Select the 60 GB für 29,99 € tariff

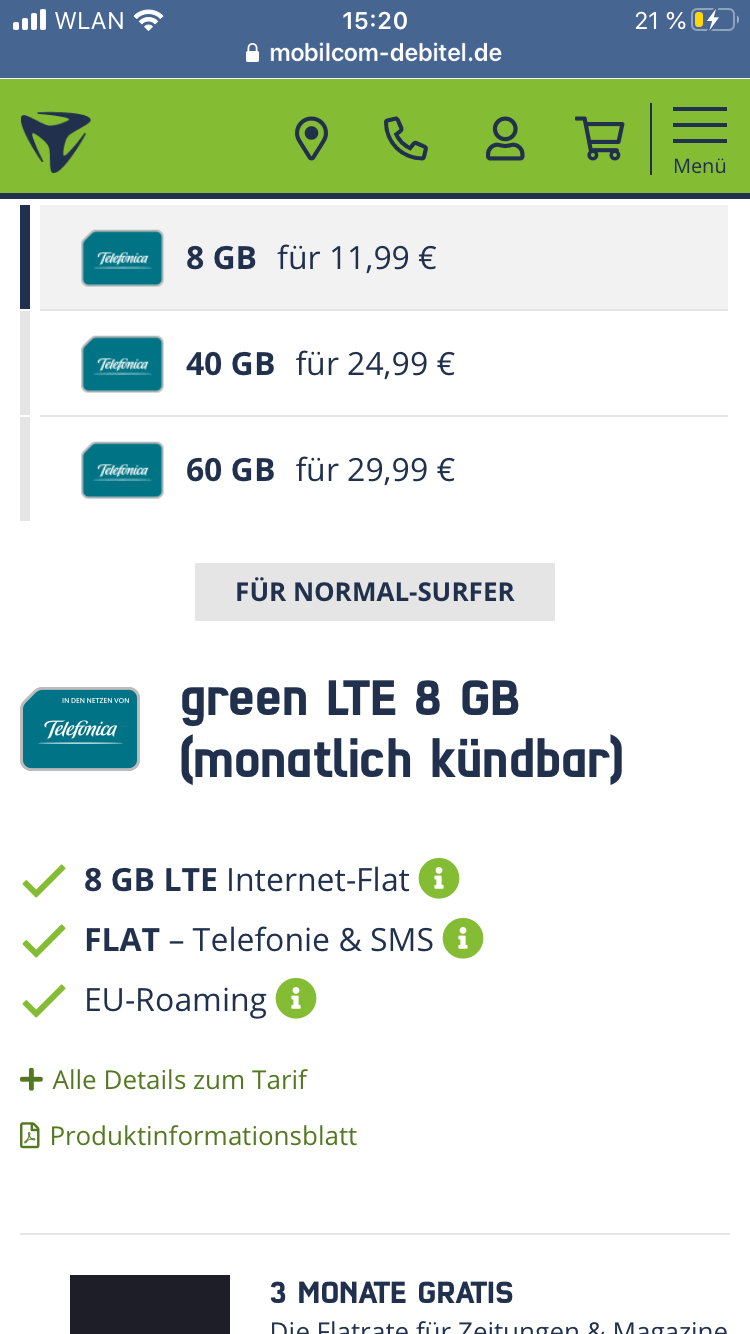point(384,470)
